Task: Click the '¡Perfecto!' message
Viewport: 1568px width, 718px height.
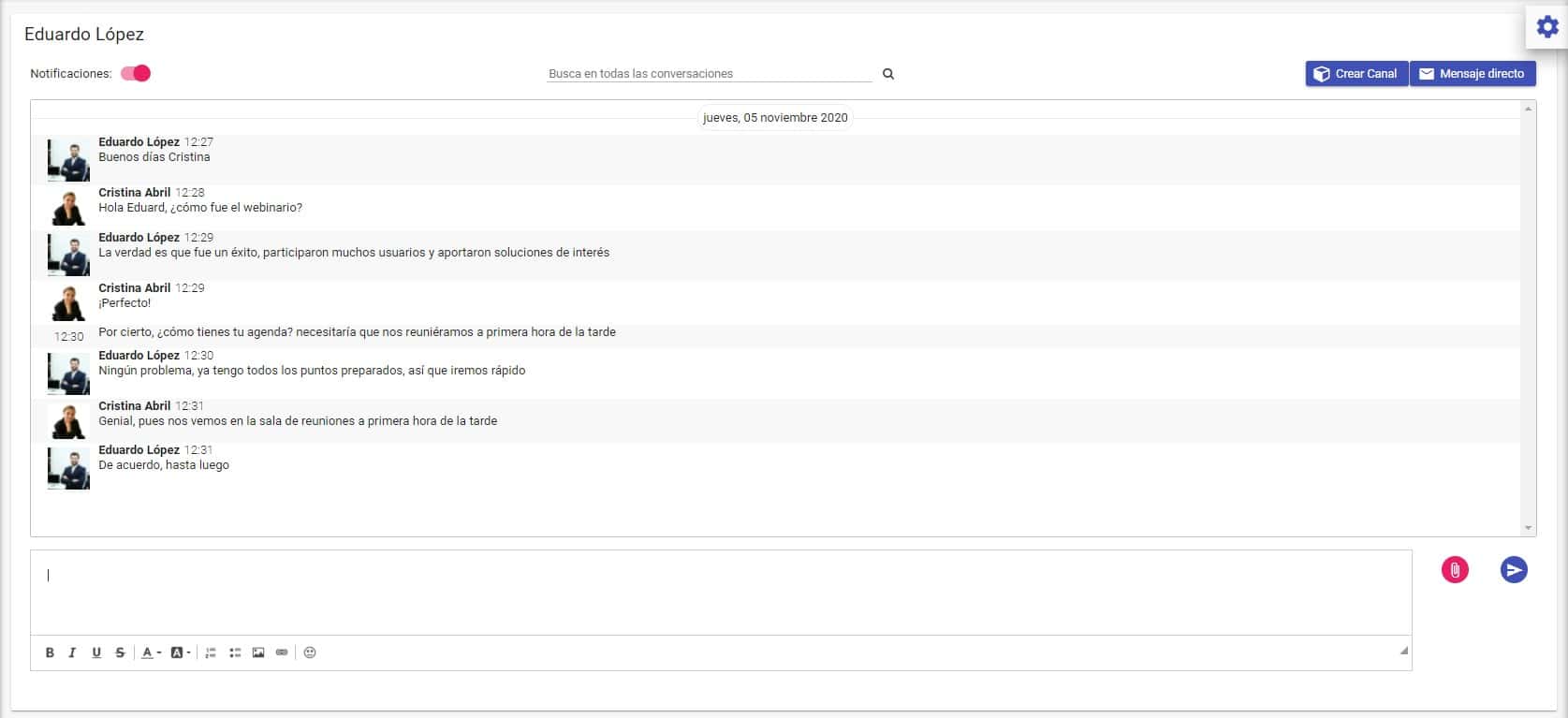Action: 125,303
